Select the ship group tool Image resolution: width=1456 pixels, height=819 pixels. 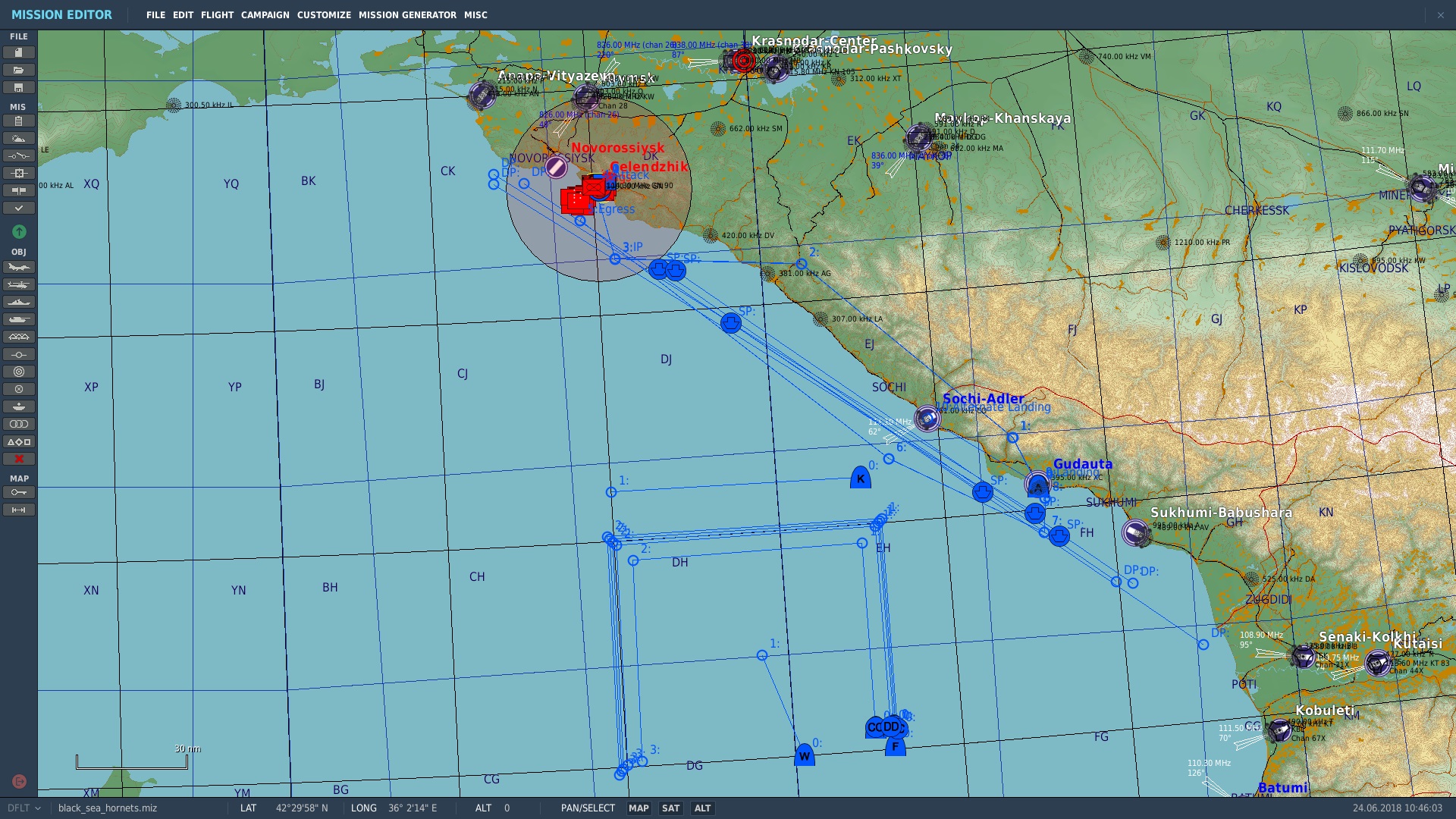19,303
